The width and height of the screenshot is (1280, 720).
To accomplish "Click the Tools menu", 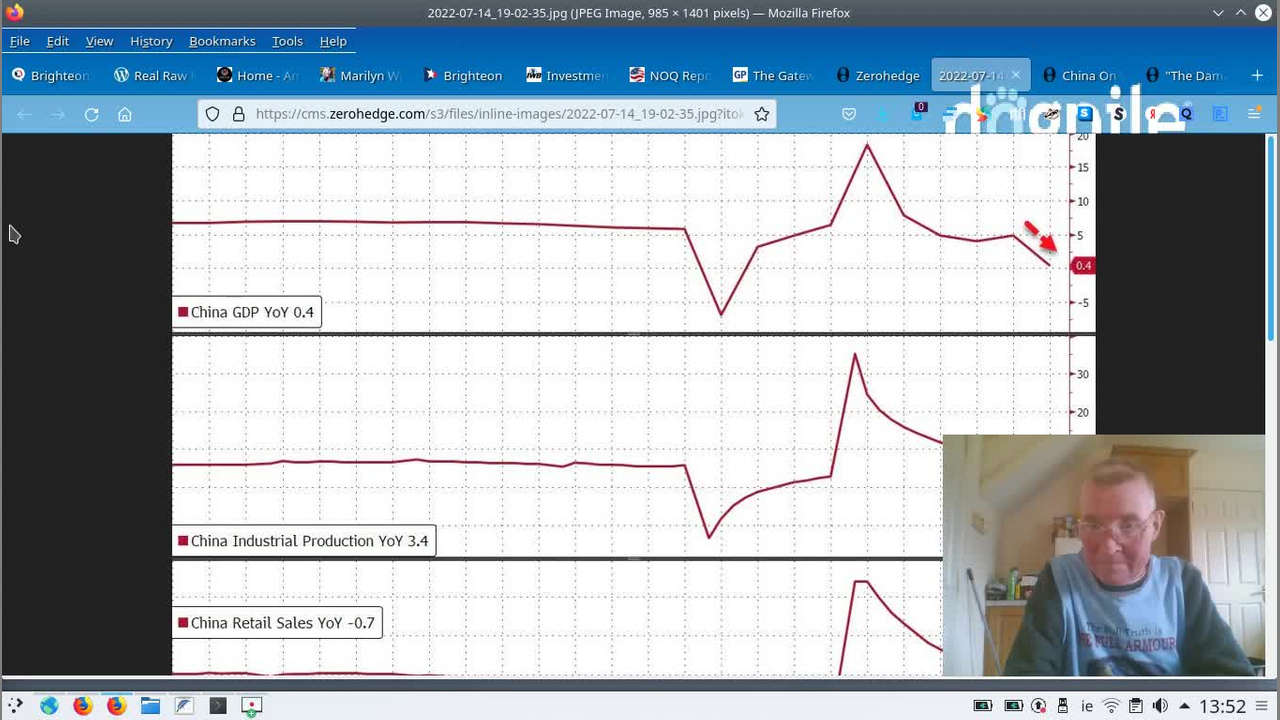I will [287, 41].
